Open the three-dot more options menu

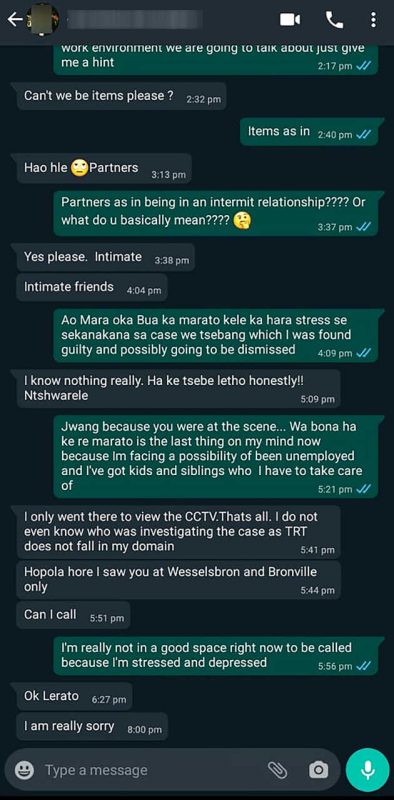(x=374, y=20)
